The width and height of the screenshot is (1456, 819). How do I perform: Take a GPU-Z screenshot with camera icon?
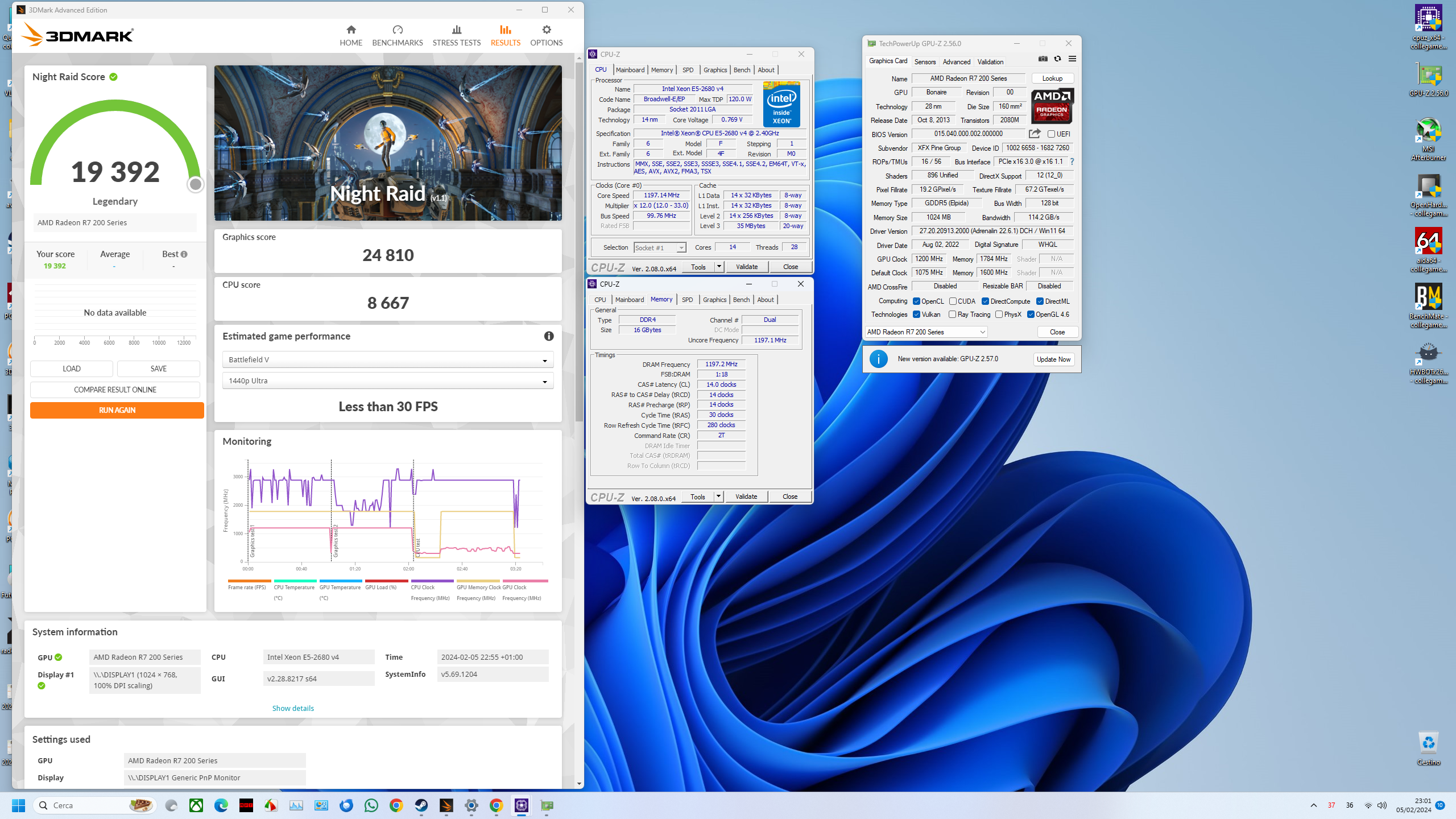[1043, 59]
